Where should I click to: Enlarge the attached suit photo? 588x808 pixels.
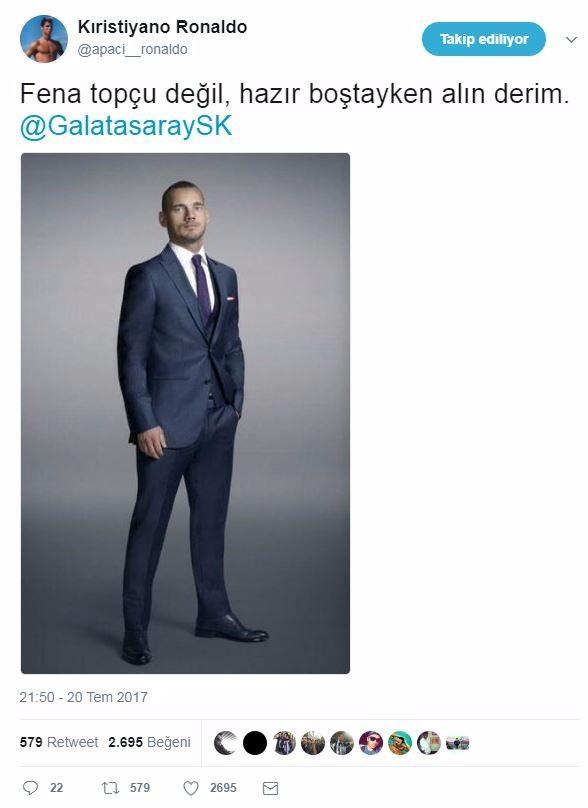(x=186, y=413)
